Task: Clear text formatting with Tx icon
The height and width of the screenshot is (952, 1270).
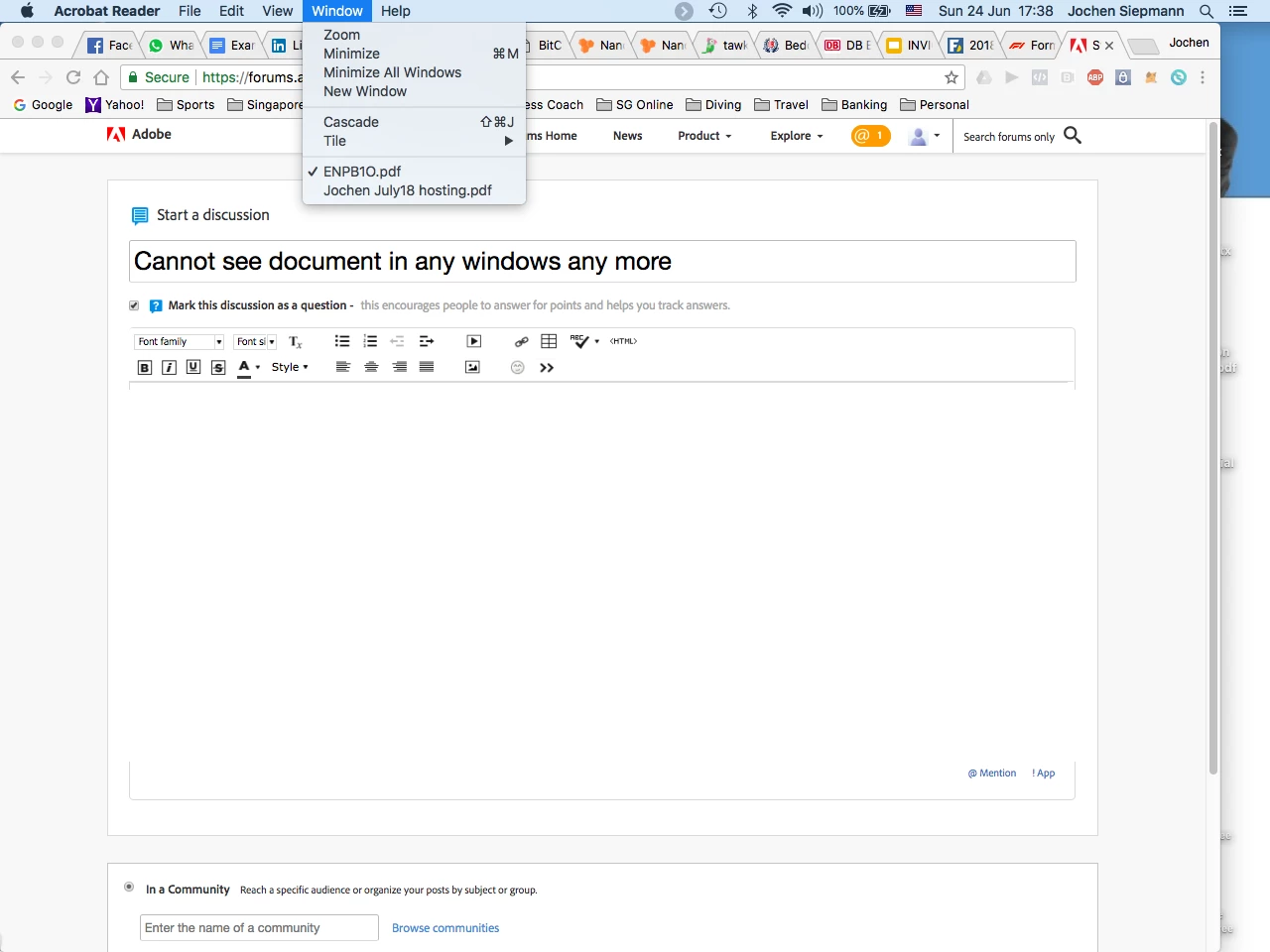Action: (x=295, y=342)
